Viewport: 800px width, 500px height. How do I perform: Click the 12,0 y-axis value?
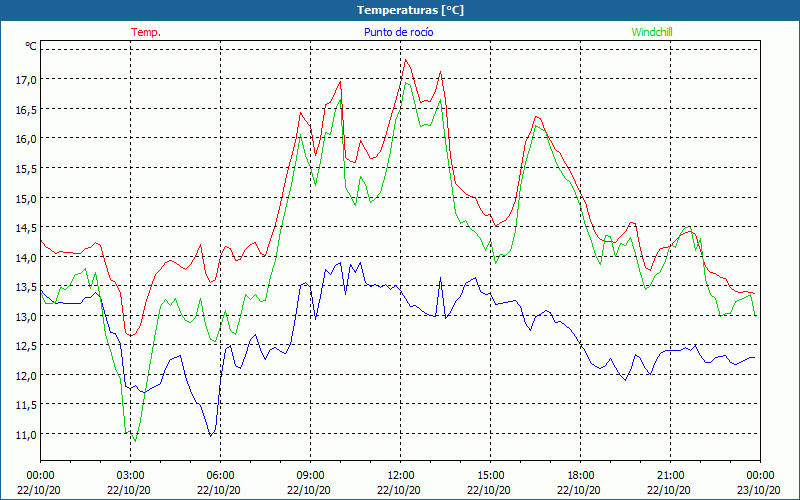click(x=27, y=376)
